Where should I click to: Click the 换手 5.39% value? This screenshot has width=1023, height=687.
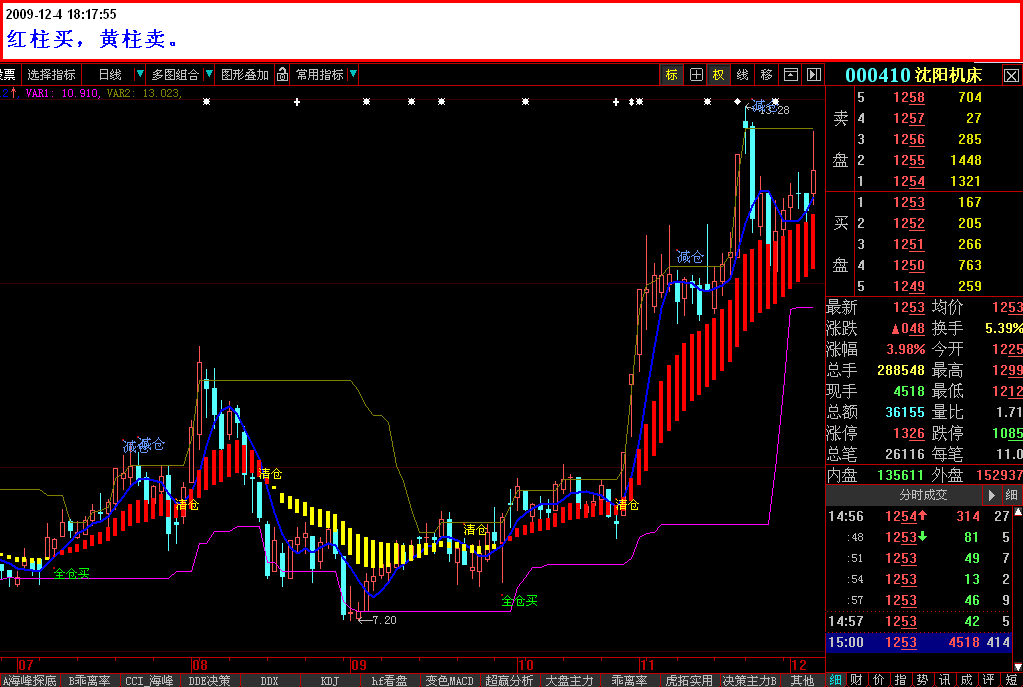1003,328
